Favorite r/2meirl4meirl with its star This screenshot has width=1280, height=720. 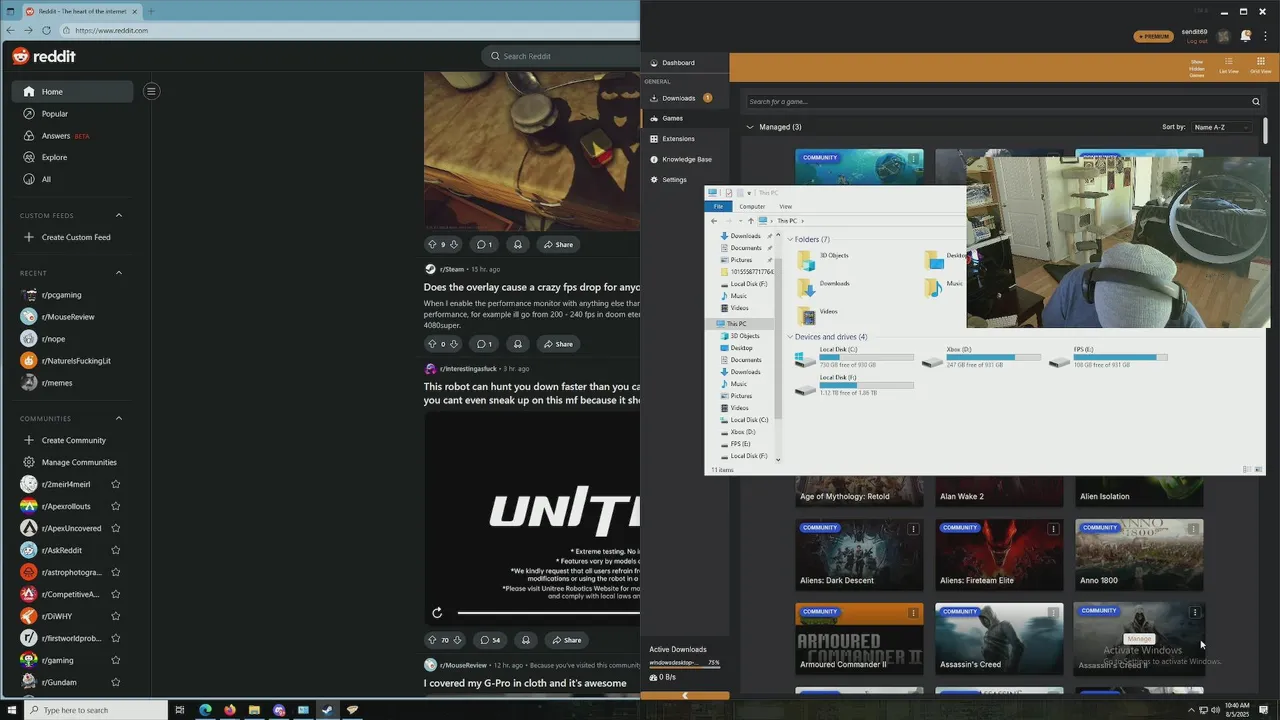(116, 484)
